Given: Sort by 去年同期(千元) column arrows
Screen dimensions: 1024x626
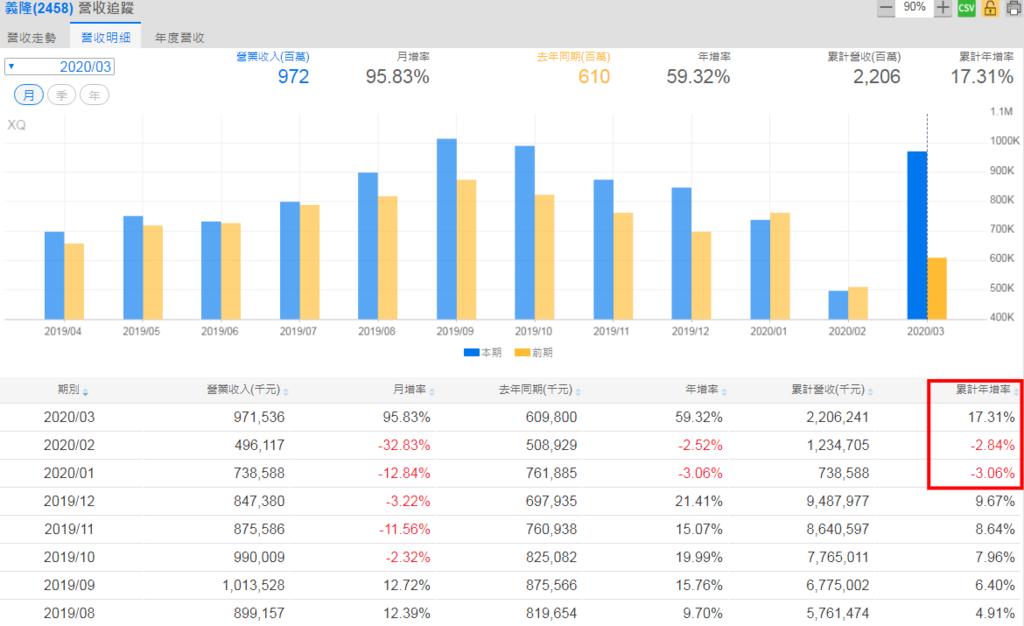Looking at the screenshot, I should [x=579, y=391].
